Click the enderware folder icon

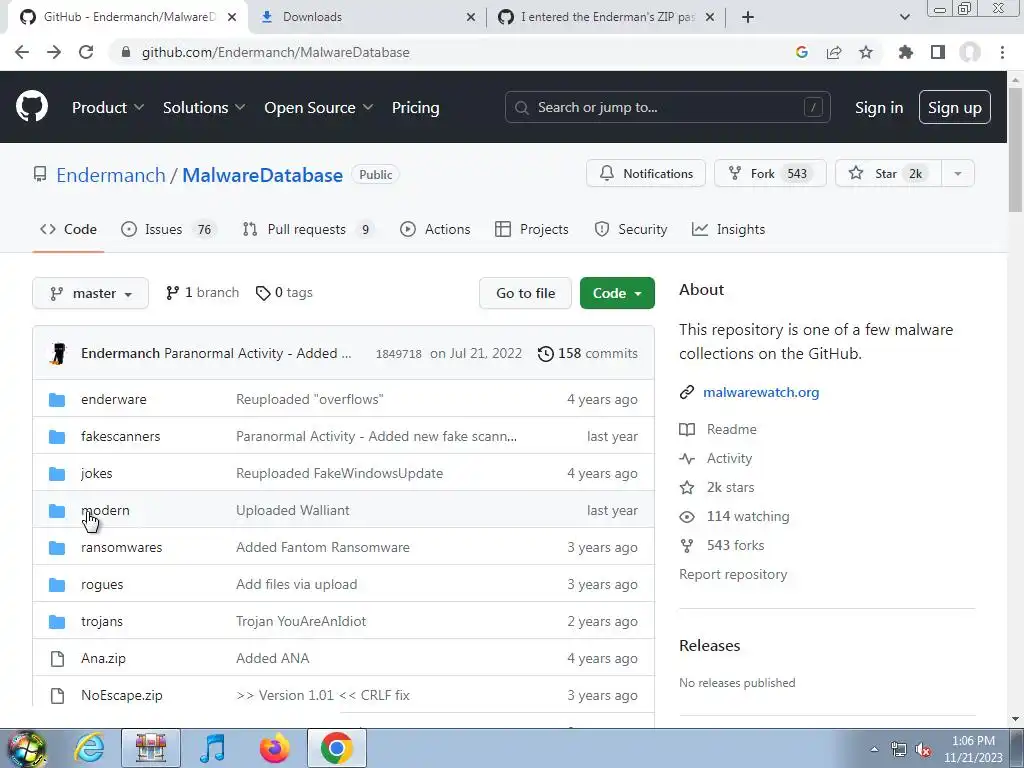(57, 399)
